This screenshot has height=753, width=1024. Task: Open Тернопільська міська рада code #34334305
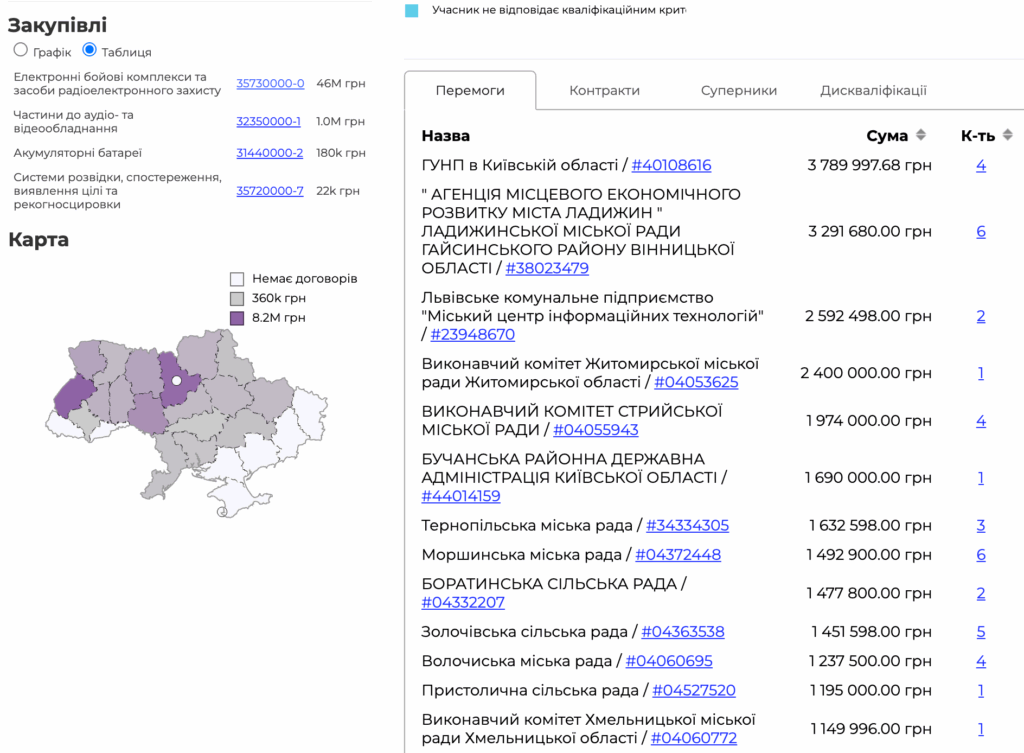click(x=687, y=525)
